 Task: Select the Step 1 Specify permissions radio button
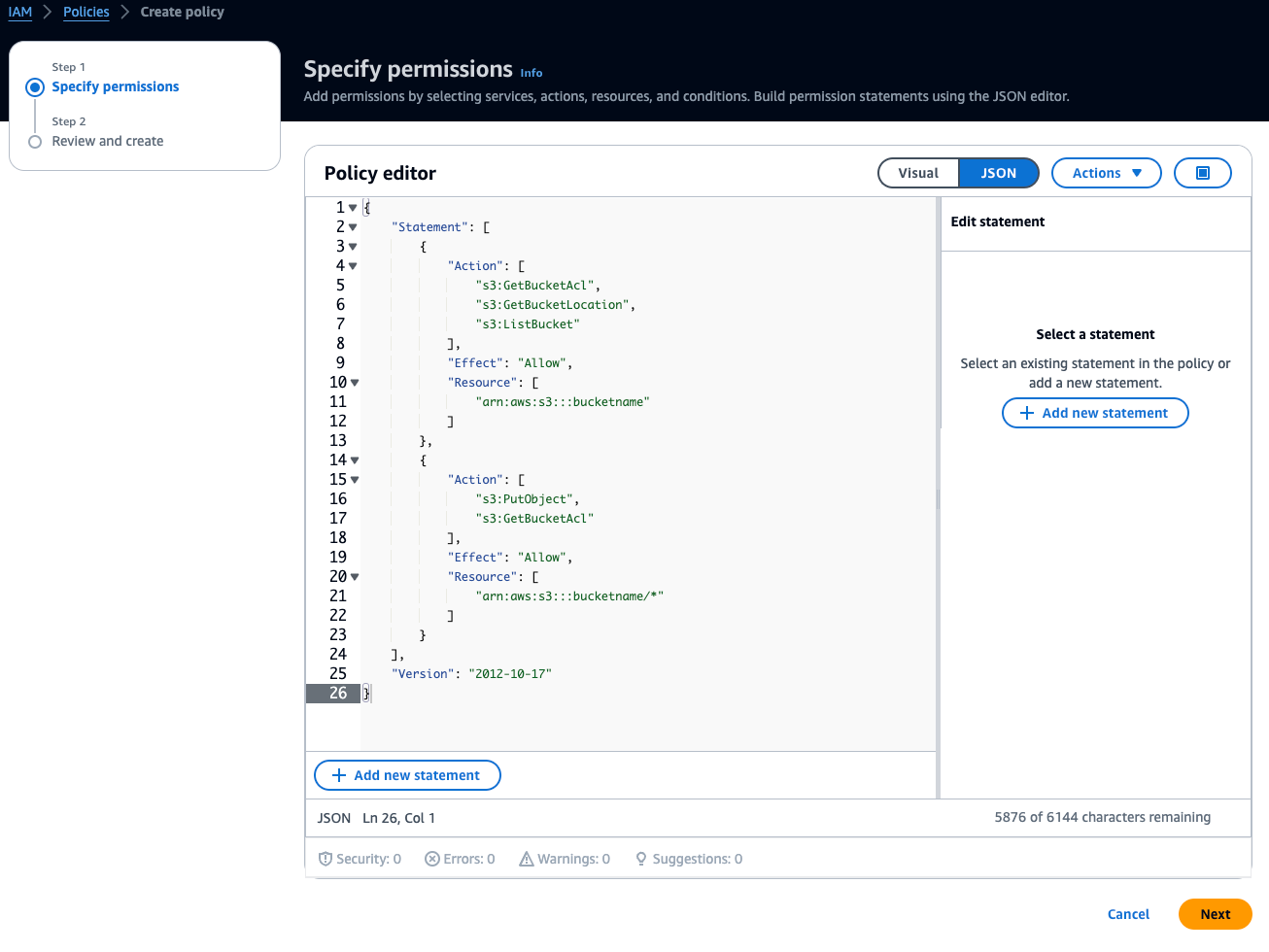35,86
